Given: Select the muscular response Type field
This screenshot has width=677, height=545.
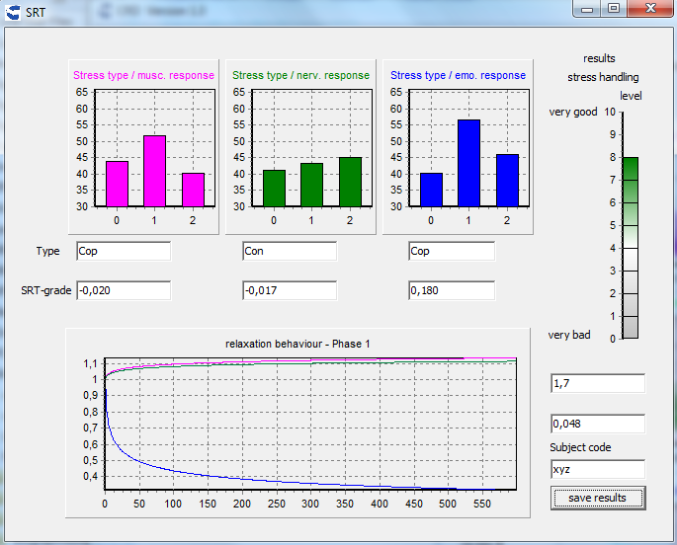Looking at the screenshot, I should (x=123, y=251).
